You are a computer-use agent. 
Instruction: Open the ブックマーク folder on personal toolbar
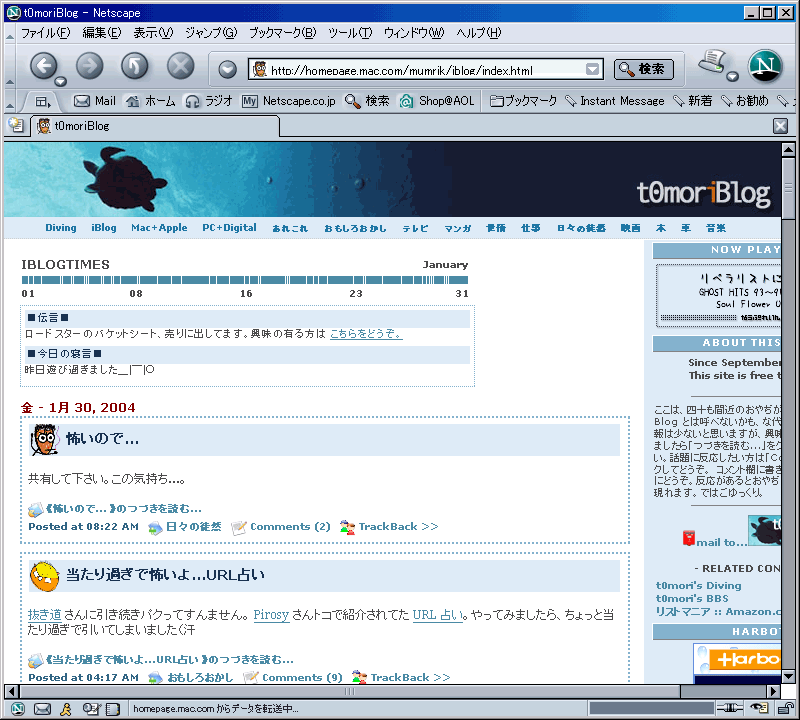[523, 101]
